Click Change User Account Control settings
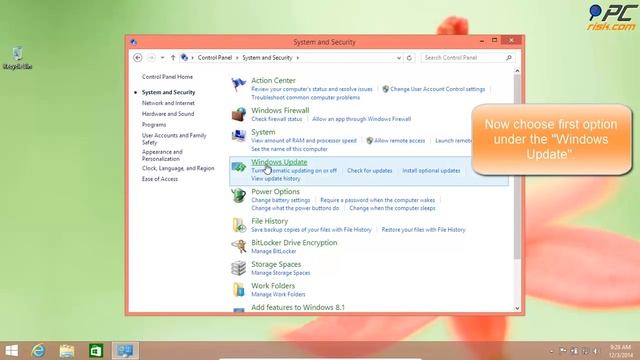 click(437, 89)
